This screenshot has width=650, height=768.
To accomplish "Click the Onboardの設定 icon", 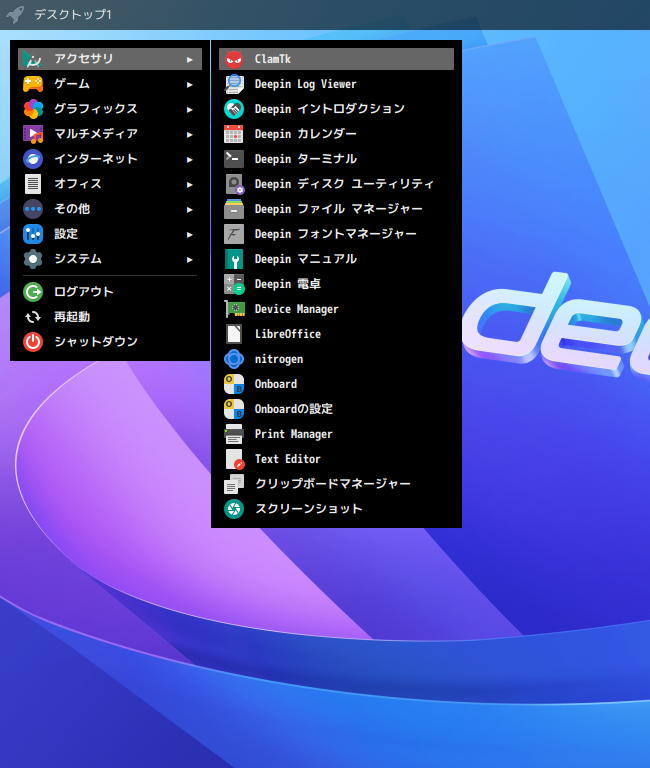I will point(234,409).
